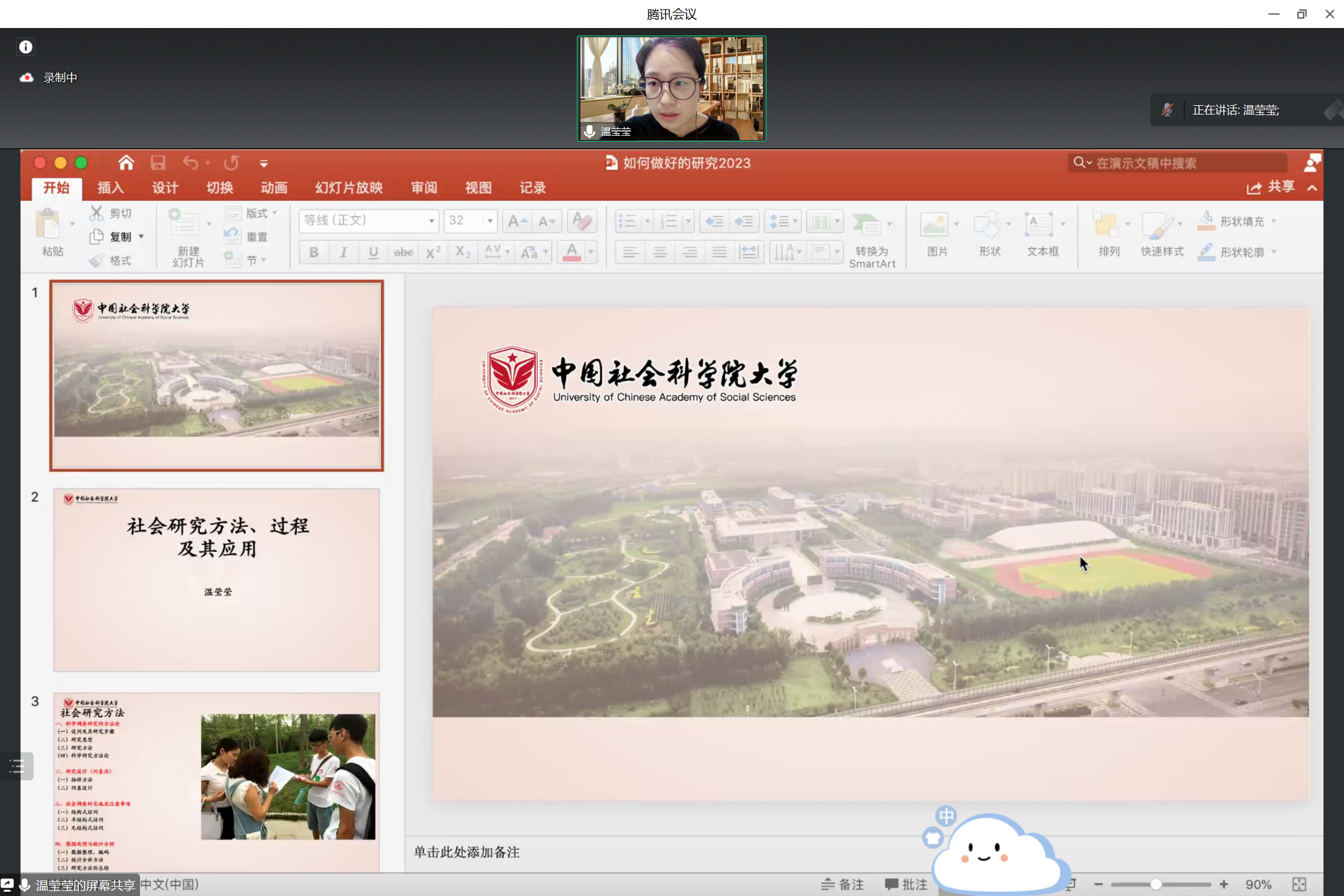Open the font name dropdown
1344x896 pixels.
click(431, 221)
